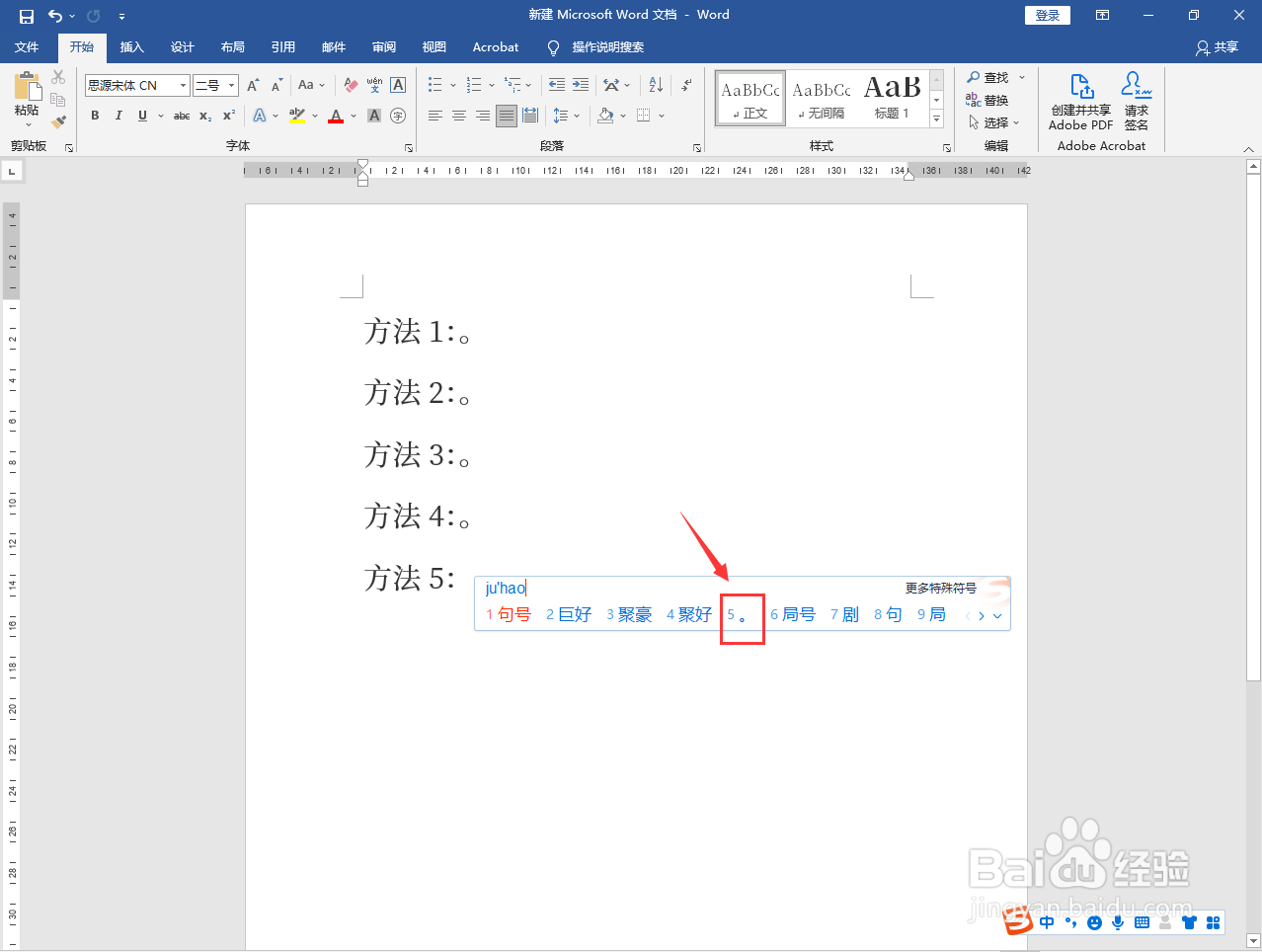The height and width of the screenshot is (952, 1262).
Task: Select the 标题 1 style
Action: 893,99
